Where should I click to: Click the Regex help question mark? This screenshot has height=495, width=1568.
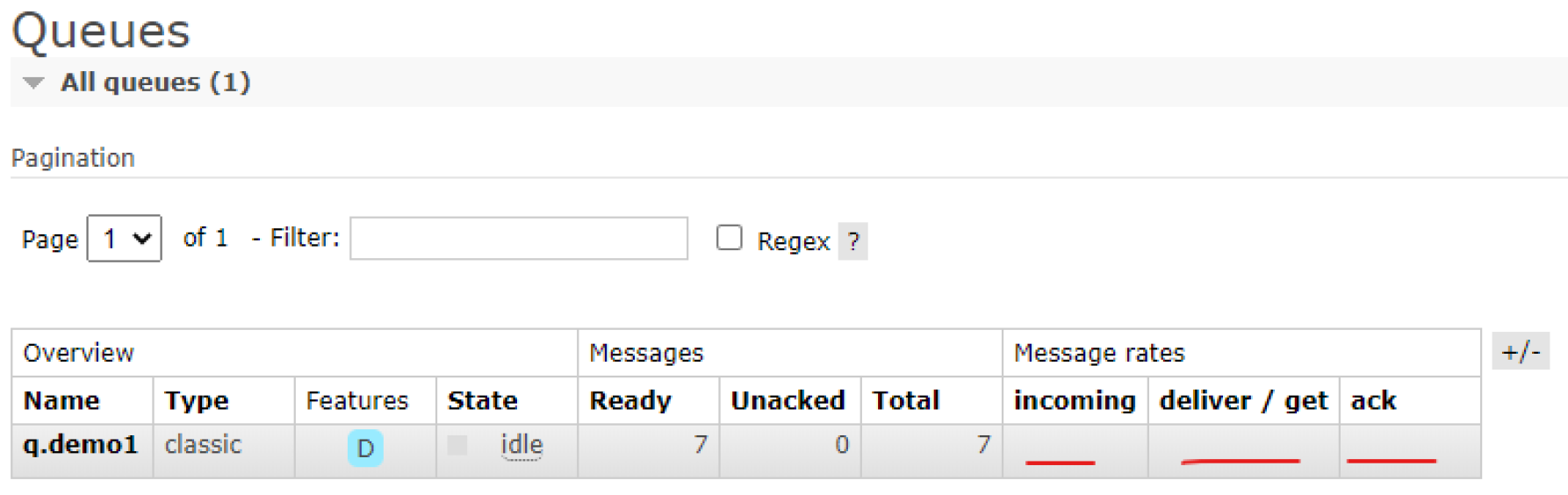(853, 241)
